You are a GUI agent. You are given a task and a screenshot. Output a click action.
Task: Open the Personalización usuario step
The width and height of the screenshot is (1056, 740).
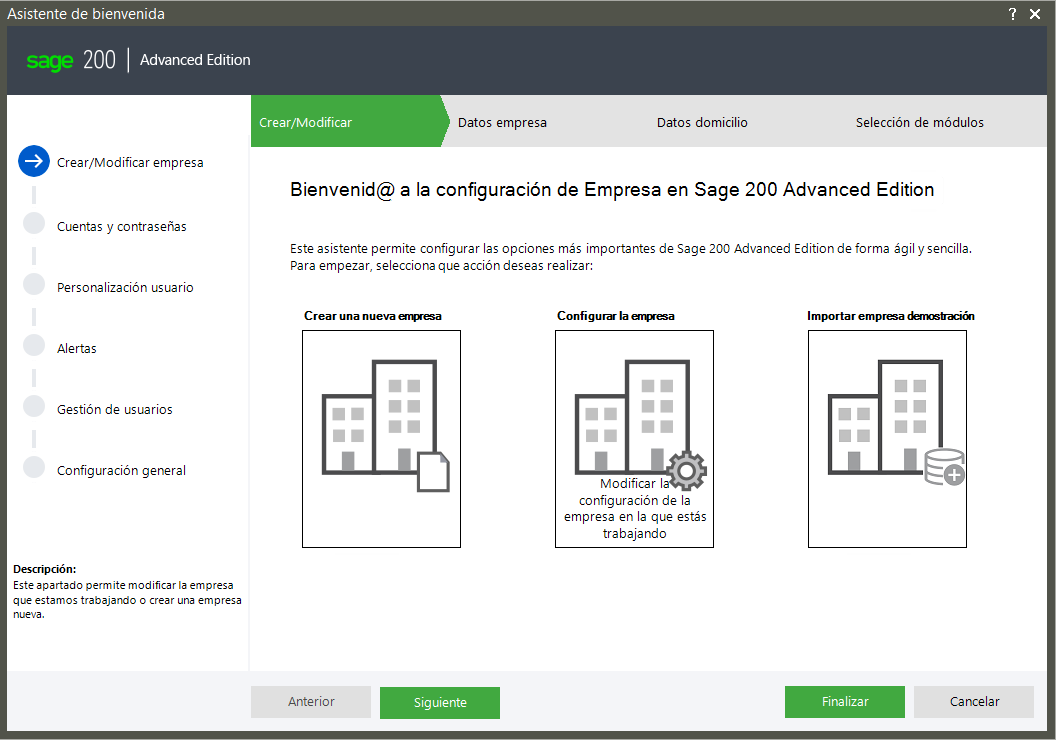(x=125, y=288)
